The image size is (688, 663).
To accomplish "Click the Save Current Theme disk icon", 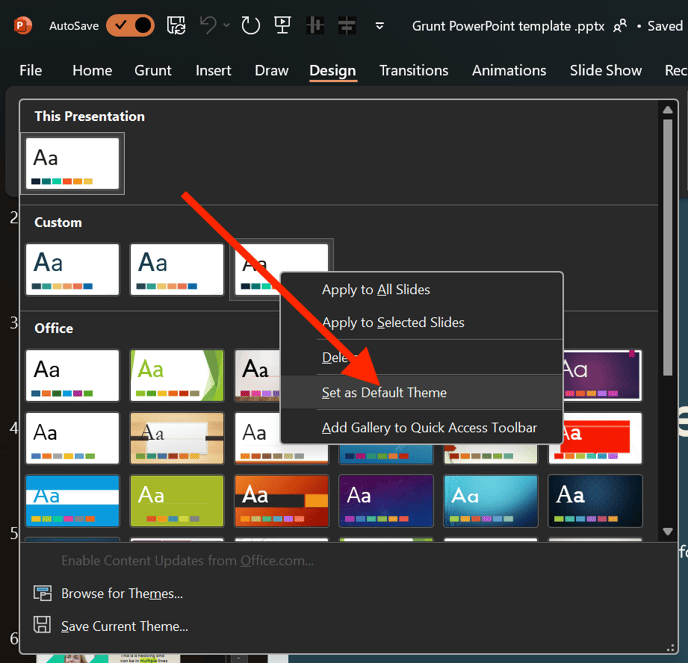I will tap(42, 626).
